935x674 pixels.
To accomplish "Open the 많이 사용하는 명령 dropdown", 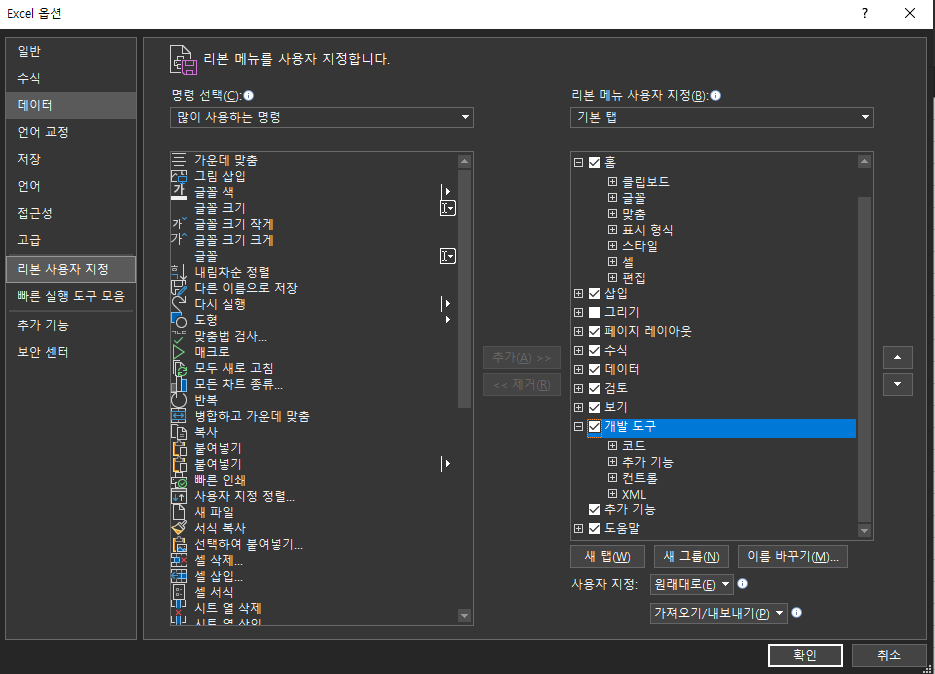I will [x=322, y=118].
